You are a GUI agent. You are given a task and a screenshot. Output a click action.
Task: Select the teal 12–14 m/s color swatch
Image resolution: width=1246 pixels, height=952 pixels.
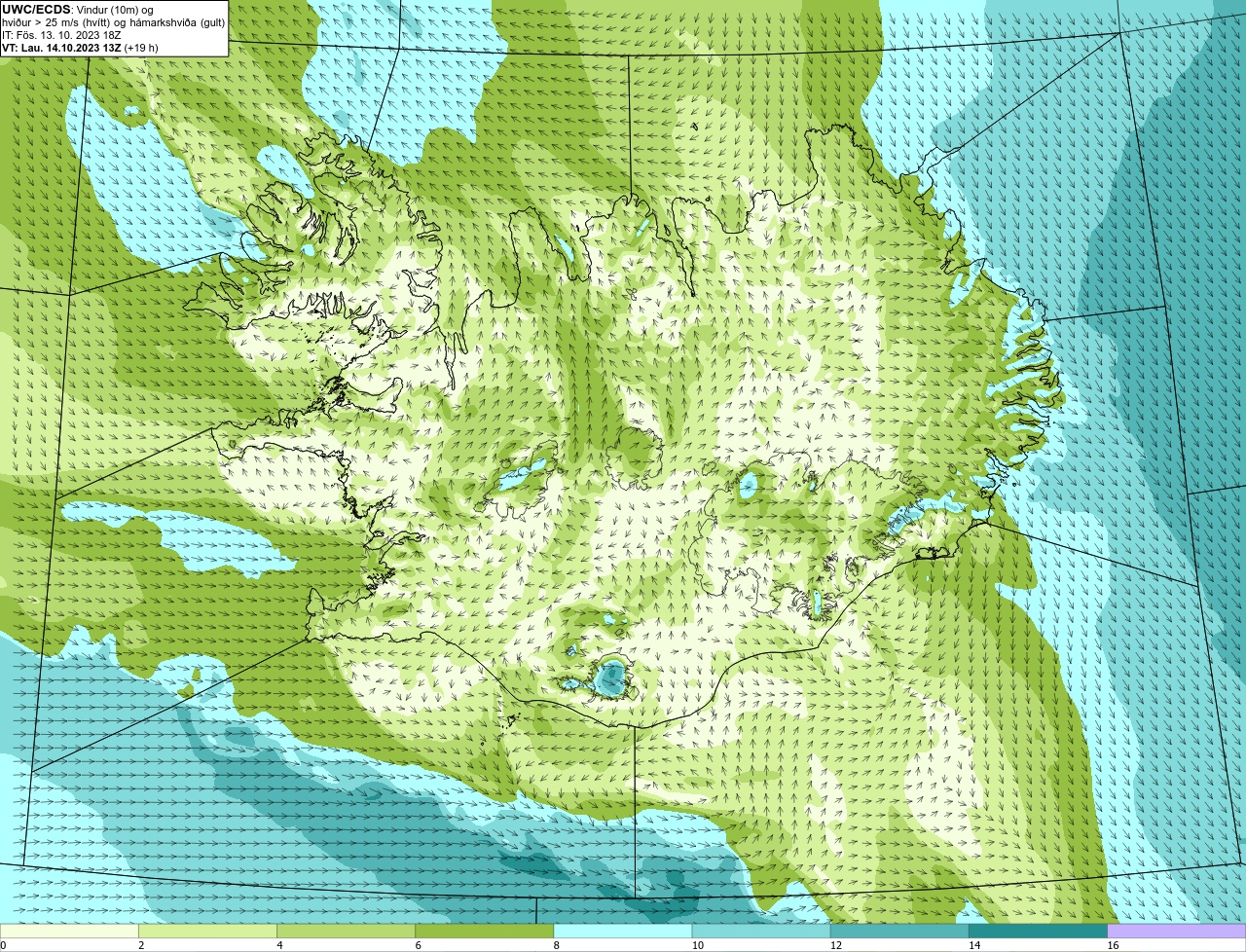click(899, 932)
